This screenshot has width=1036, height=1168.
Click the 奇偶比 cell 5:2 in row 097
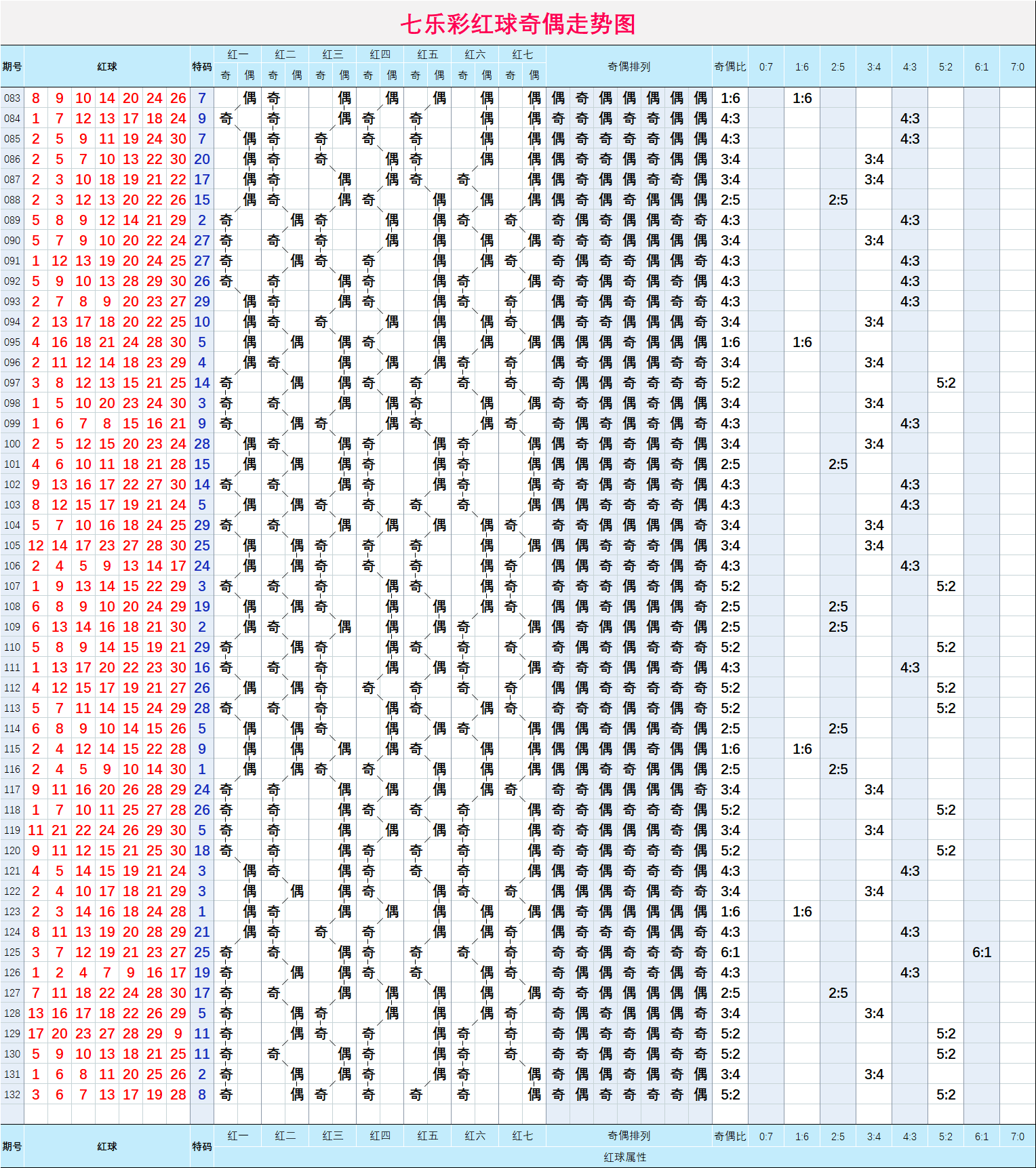tap(730, 383)
